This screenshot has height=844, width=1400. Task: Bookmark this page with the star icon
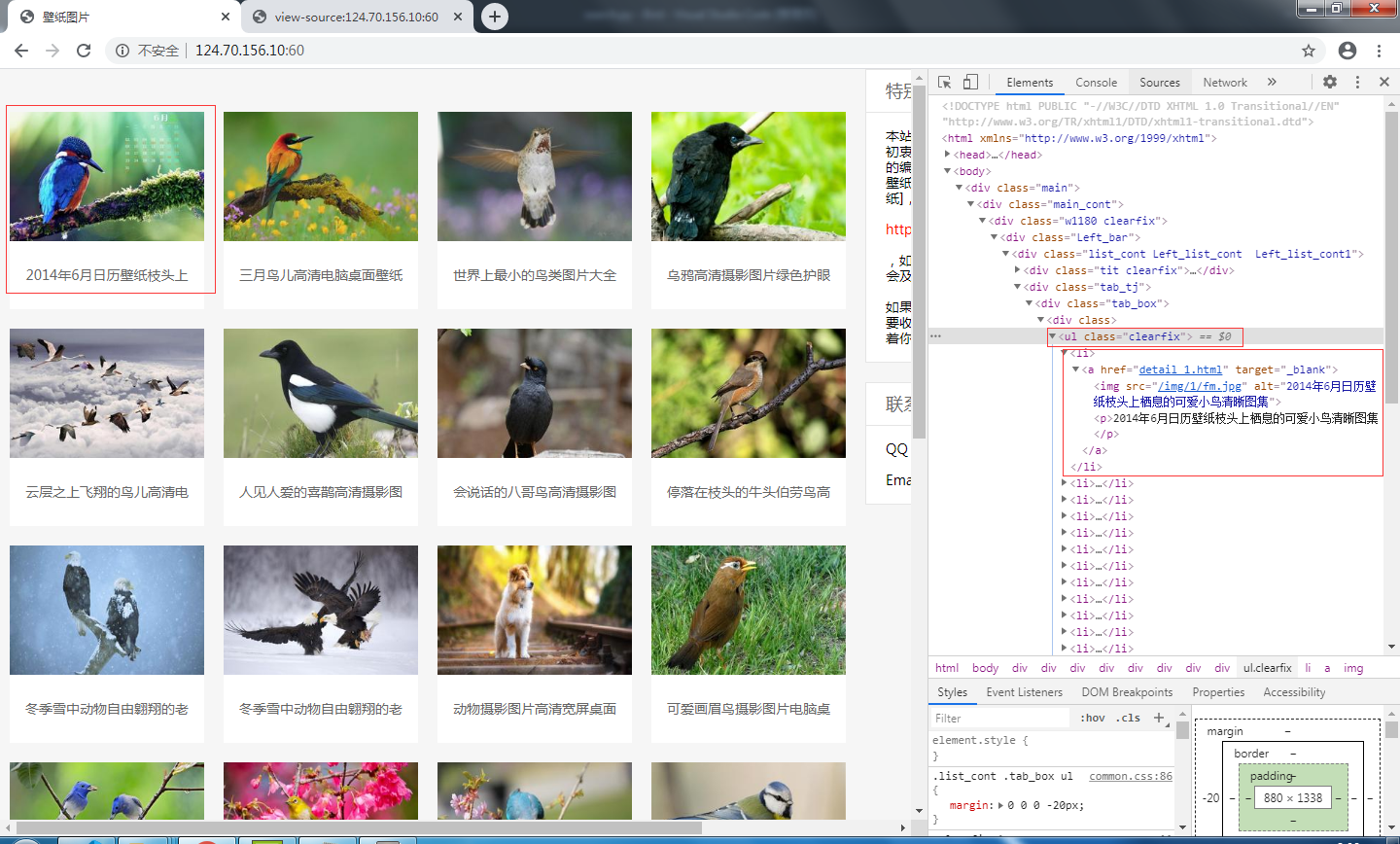(1309, 51)
